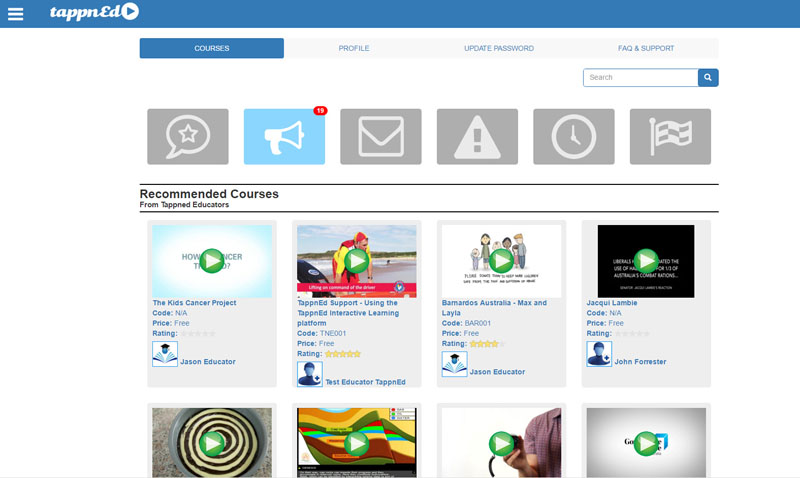Switch to the Courses tab
Viewport: 800px width, 478px height.
point(211,48)
